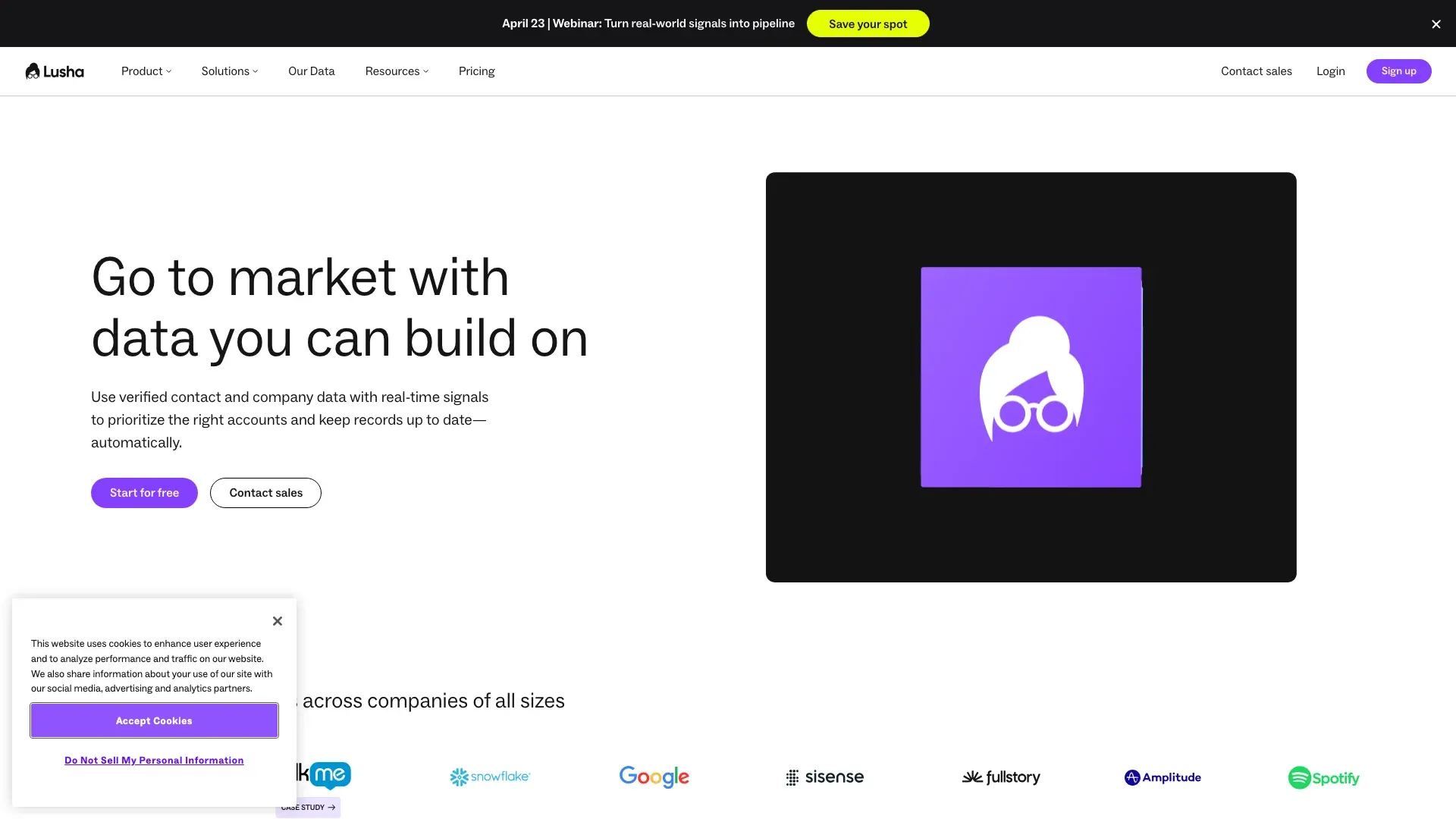This screenshot has width=1456, height=819.
Task: Click Do Not Sell My Personal Information
Action: point(153,760)
